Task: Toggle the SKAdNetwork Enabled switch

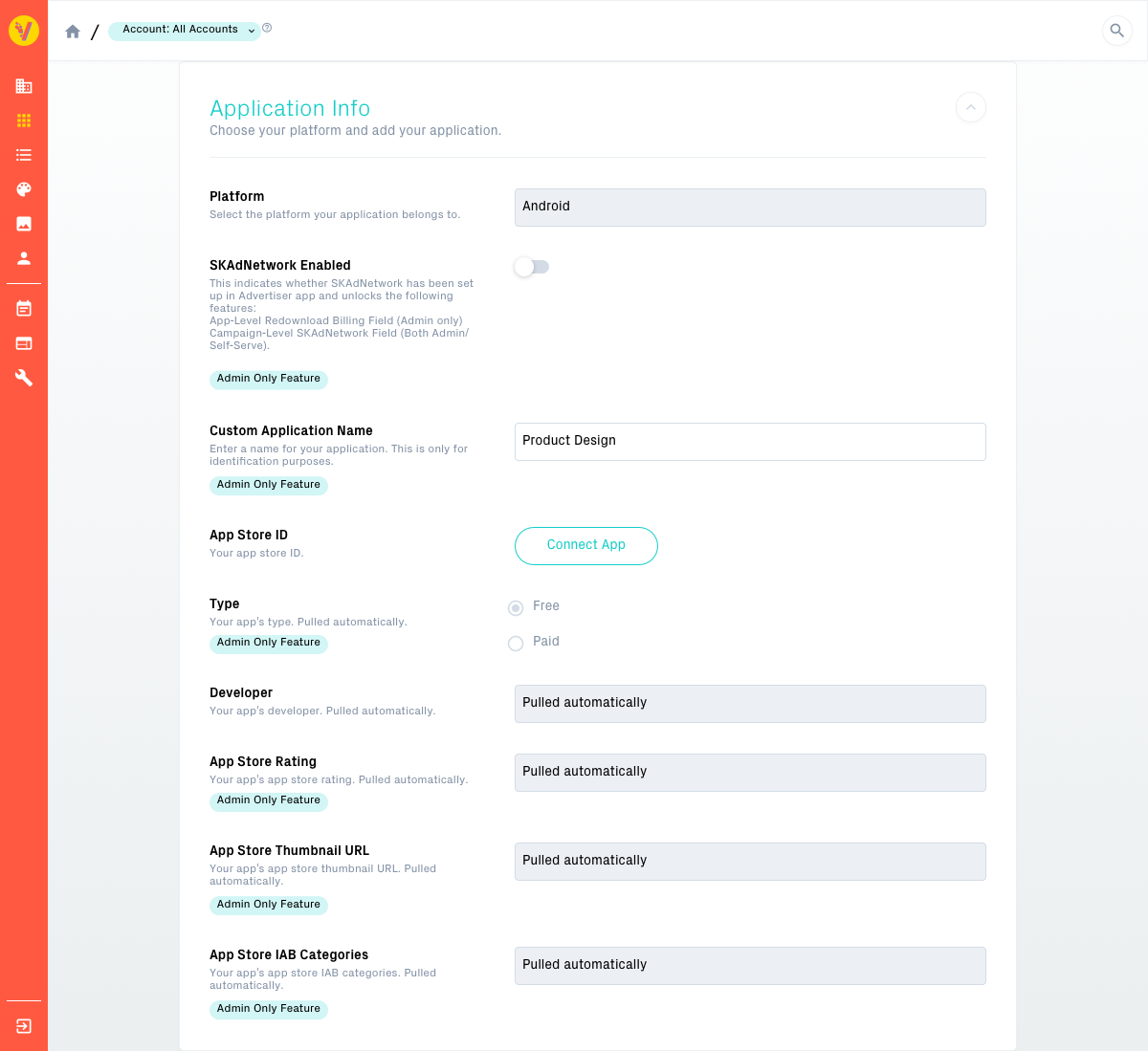Action: (x=531, y=267)
